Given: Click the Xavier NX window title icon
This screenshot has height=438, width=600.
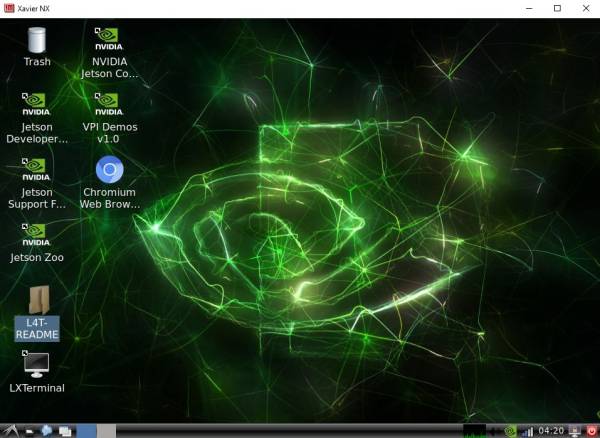Looking at the screenshot, I should coord(9,8).
